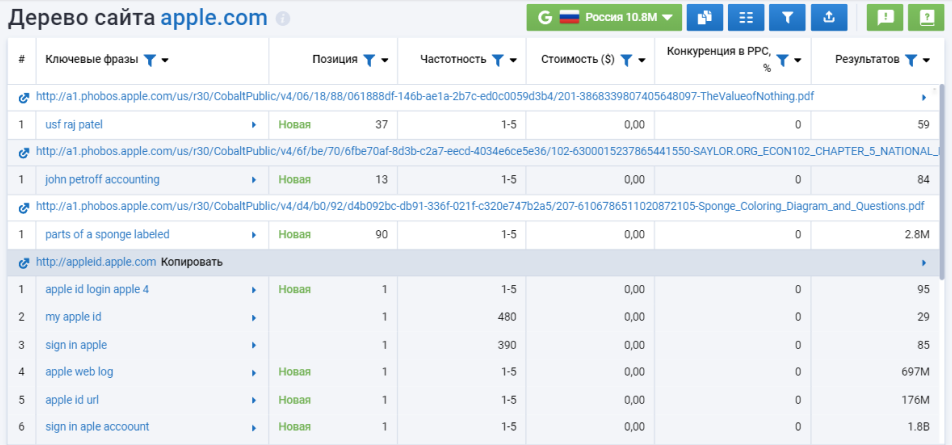
Task: Open external link icon for SAYLOR.ORG_ECON102 URL
Action: coord(24,153)
